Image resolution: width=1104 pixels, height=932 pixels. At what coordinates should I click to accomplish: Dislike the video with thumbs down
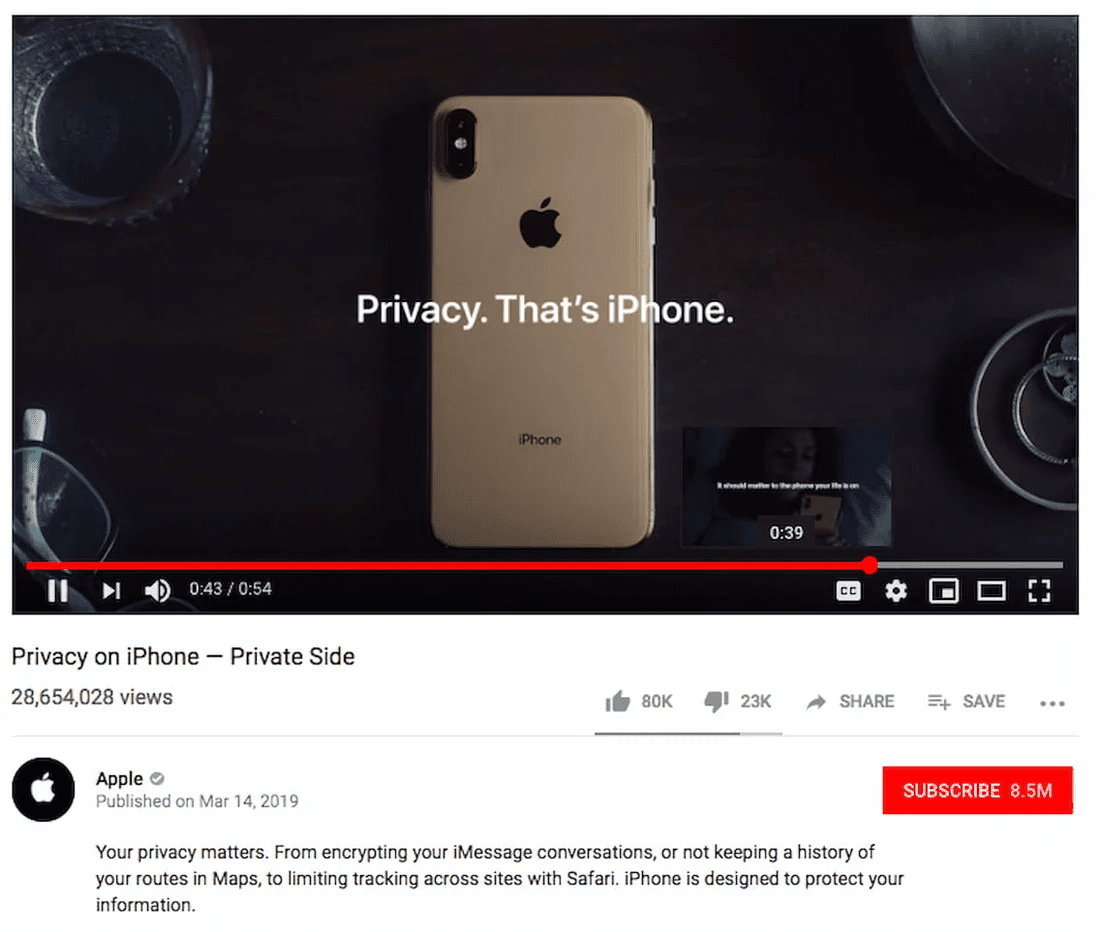(x=716, y=701)
